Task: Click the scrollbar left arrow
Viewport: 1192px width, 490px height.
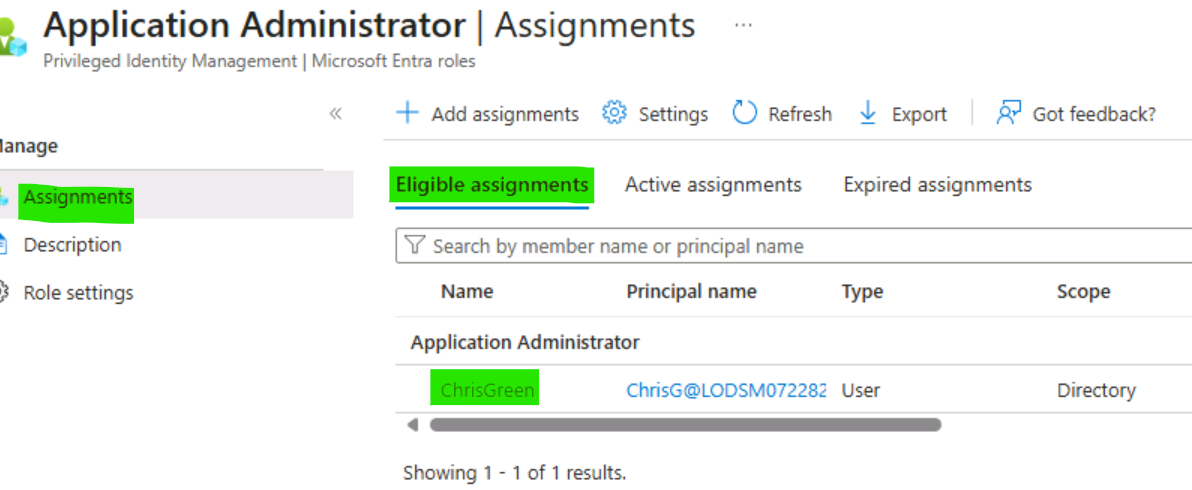Action: (413, 425)
